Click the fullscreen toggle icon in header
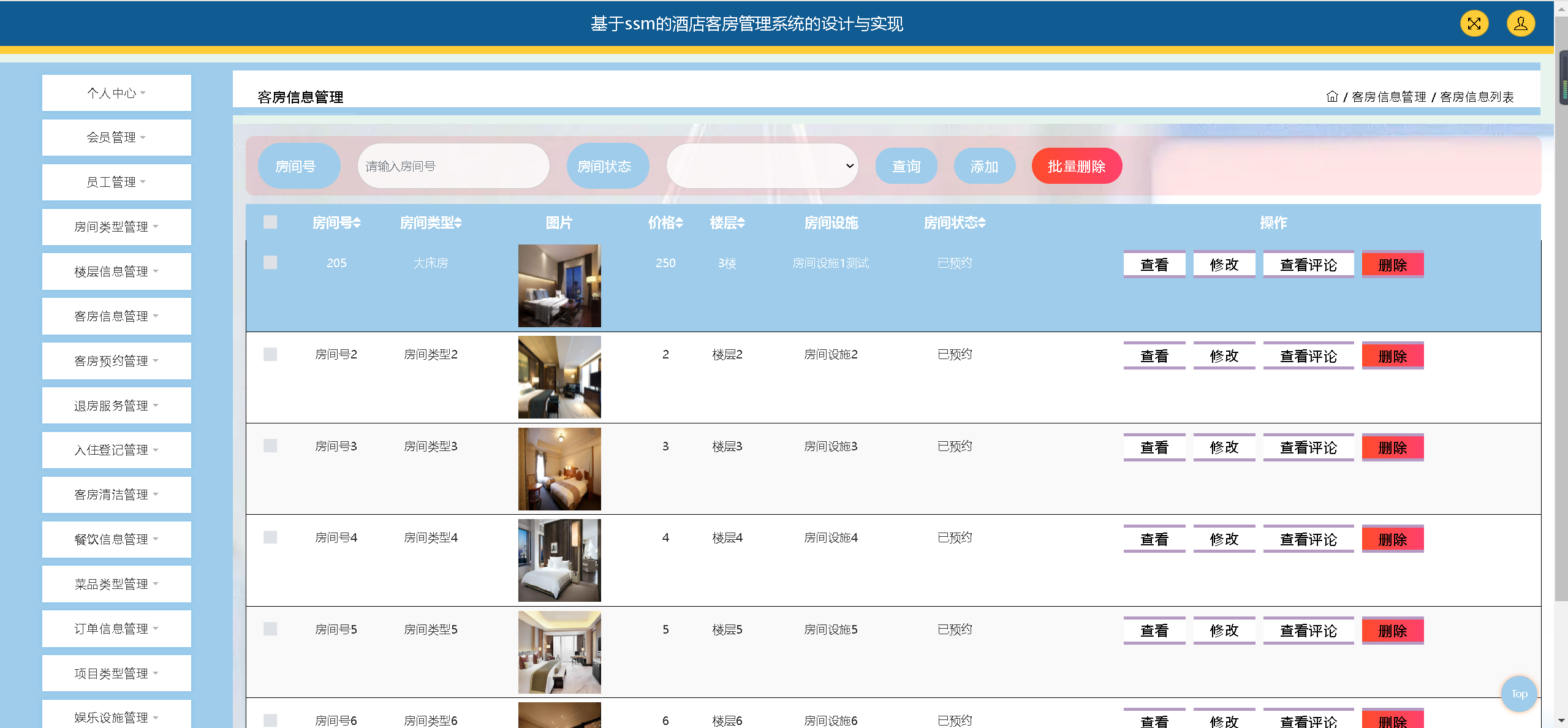 (1474, 24)
